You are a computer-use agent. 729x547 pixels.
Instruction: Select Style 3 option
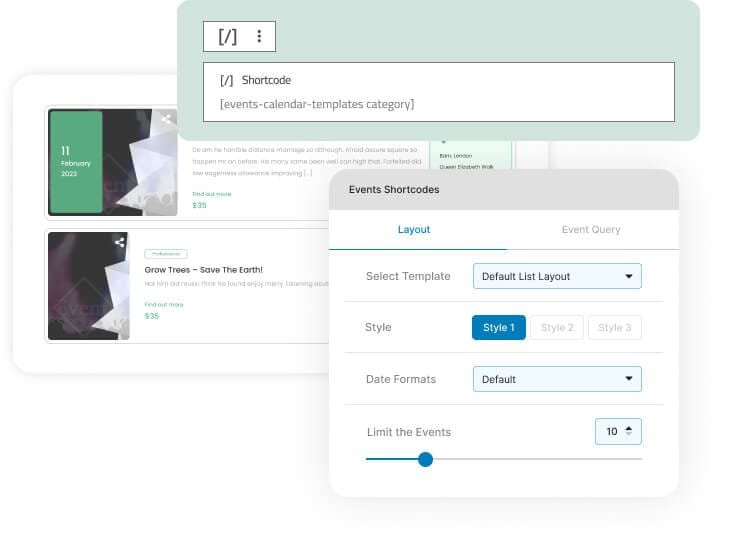[x=614, y=328]
